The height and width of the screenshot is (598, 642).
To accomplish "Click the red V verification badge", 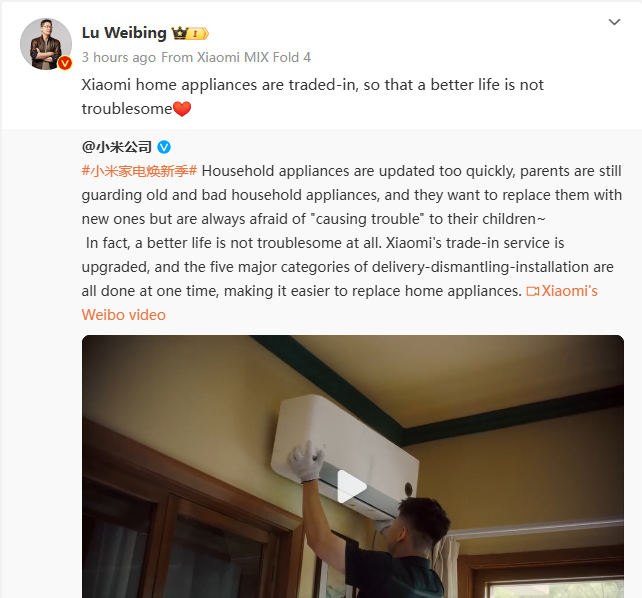I will (x=65, y=63).
